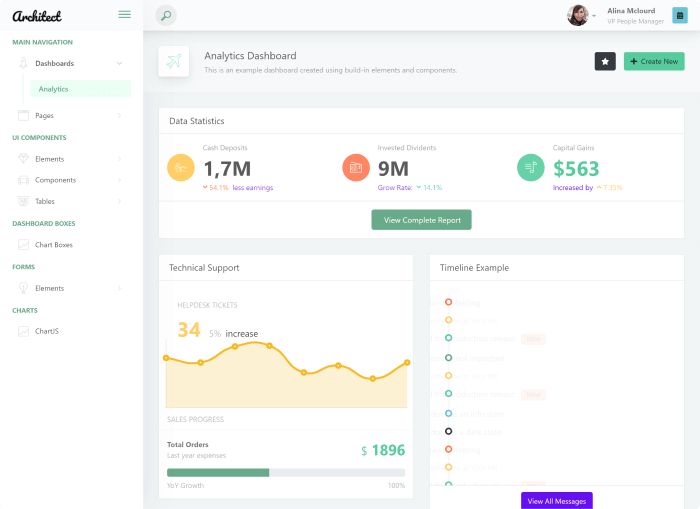
Task: Click the Data Statistics card header
Action: (421, 121)
